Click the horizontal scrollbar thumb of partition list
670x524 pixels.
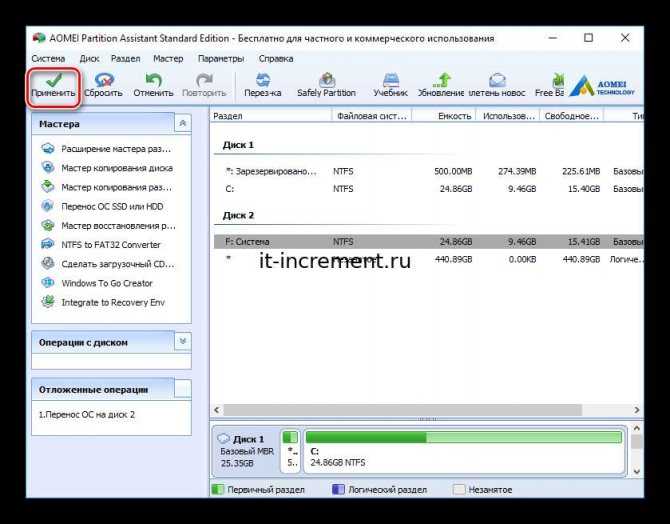click(402, 410)
